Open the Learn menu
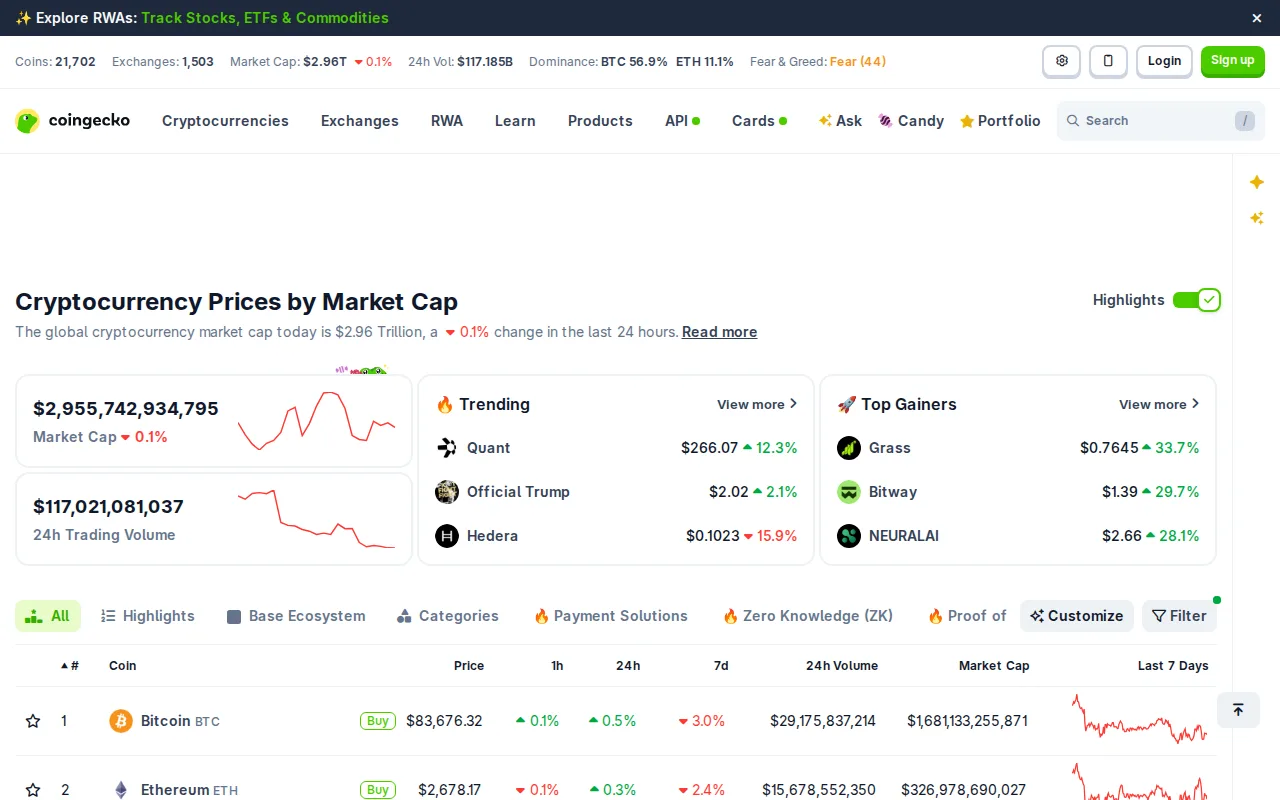The width and height of the screenshot is (1280, 800). (515, 121)
